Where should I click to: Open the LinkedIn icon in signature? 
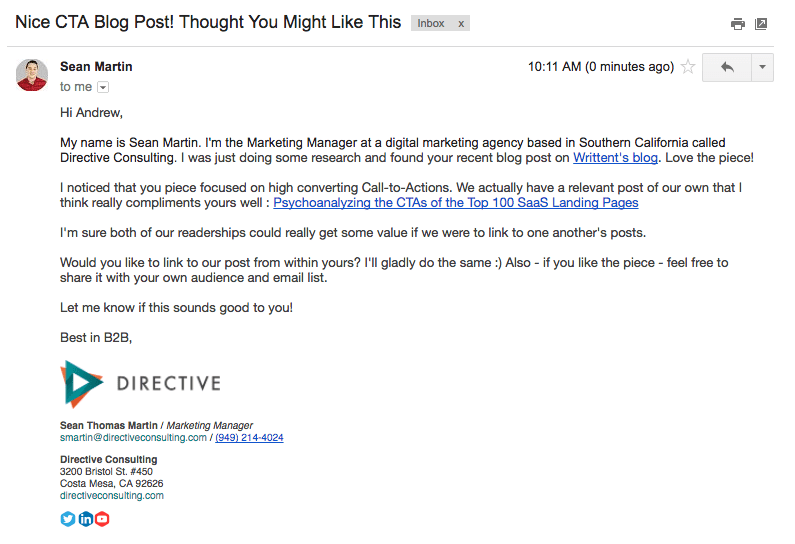(86, 519)
